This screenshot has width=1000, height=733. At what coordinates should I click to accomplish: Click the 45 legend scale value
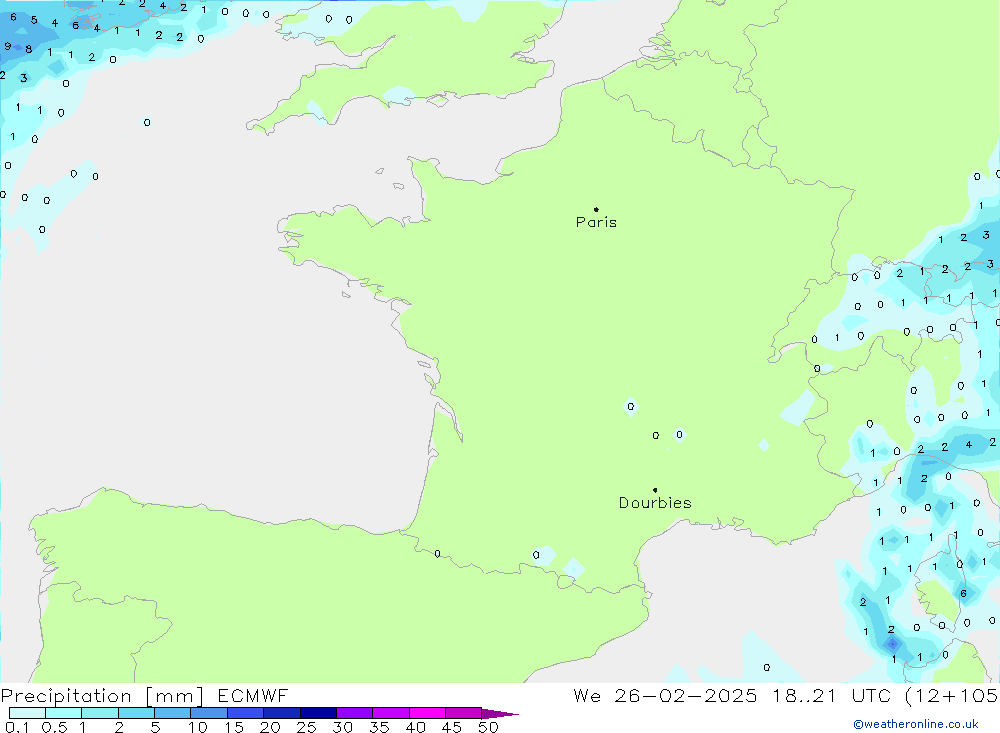pos(452,727)
